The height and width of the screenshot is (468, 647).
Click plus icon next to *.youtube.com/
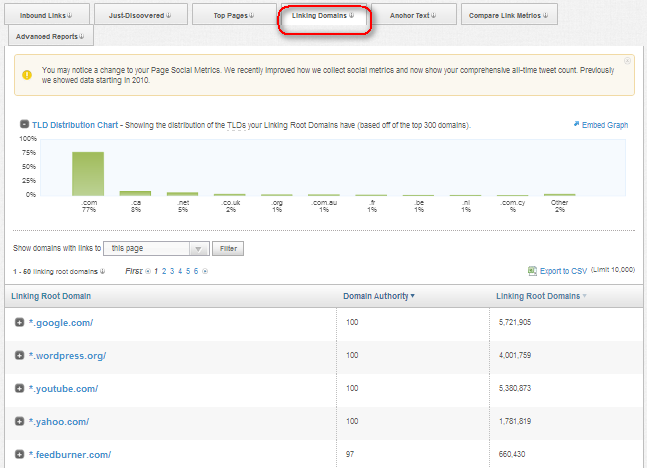click(x=20, y=388)
